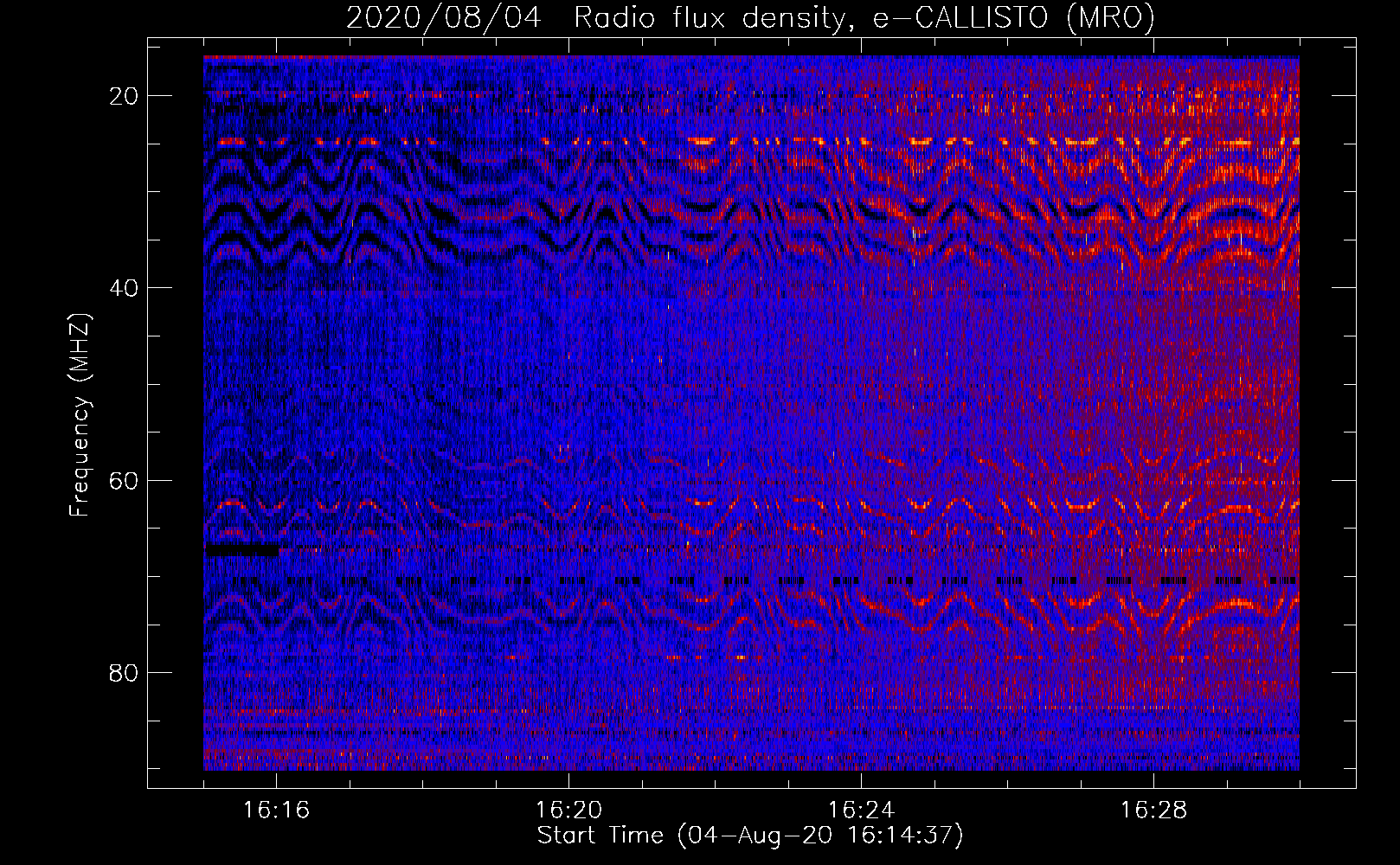Click the 80 MHz frequency tick label
The image size is (1400, 865).
click(x=125, y=672)
